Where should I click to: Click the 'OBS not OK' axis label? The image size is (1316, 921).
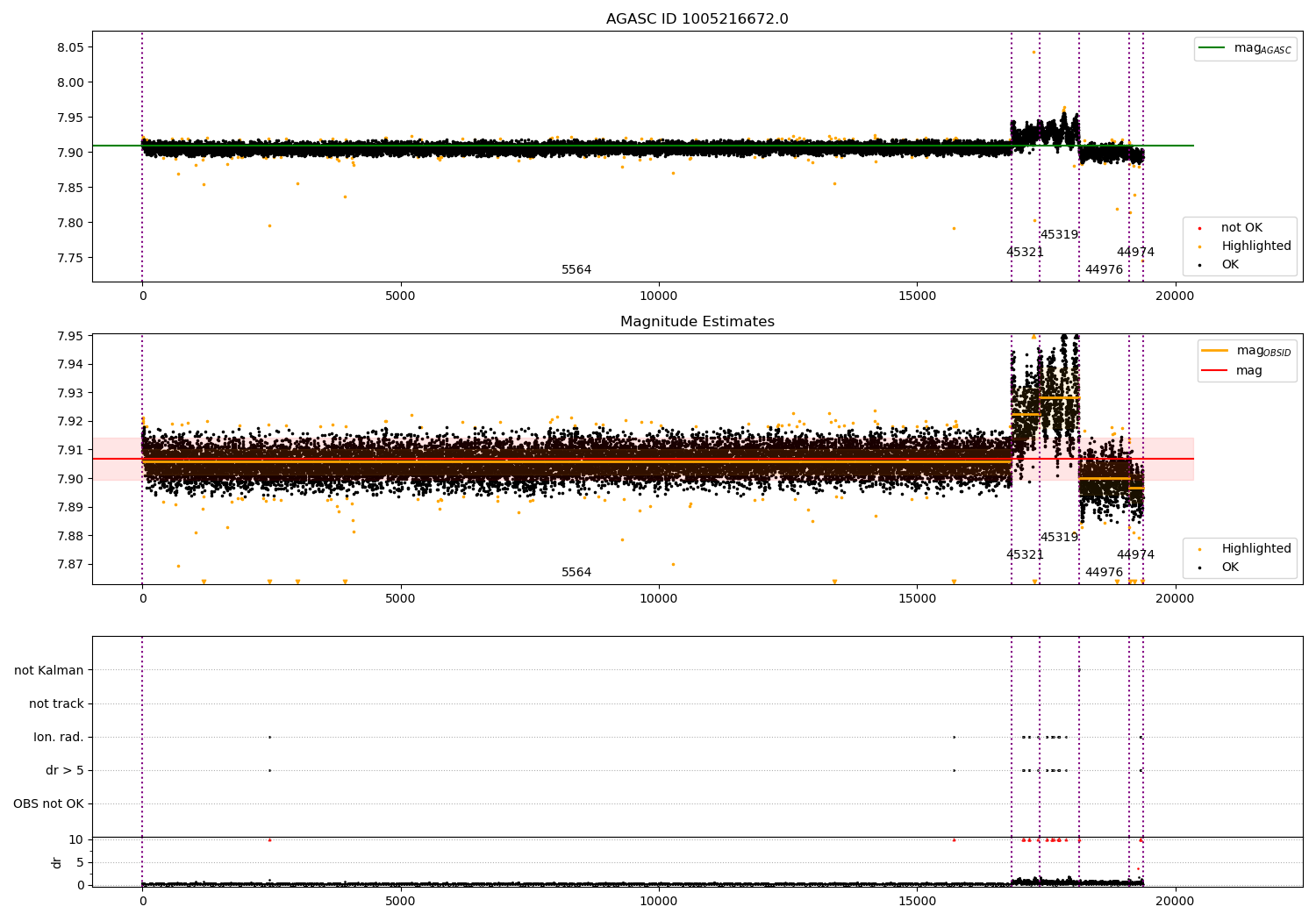pyautogui.click(x=49, y=804)
